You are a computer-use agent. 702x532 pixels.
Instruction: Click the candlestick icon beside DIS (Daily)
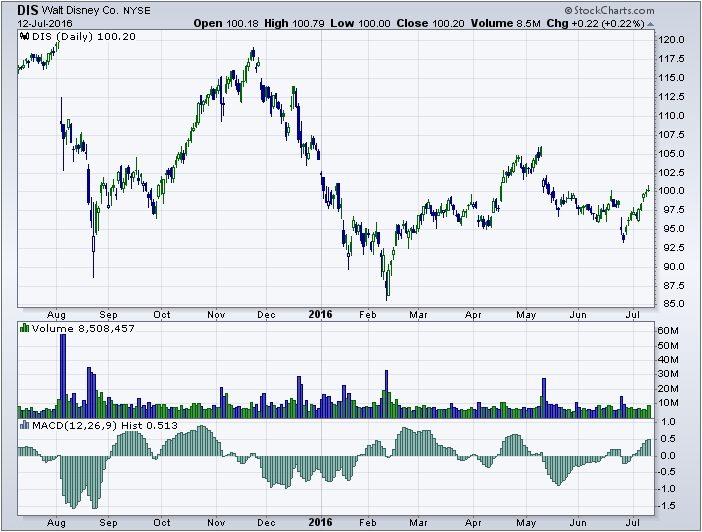click(x=25, y=36)
